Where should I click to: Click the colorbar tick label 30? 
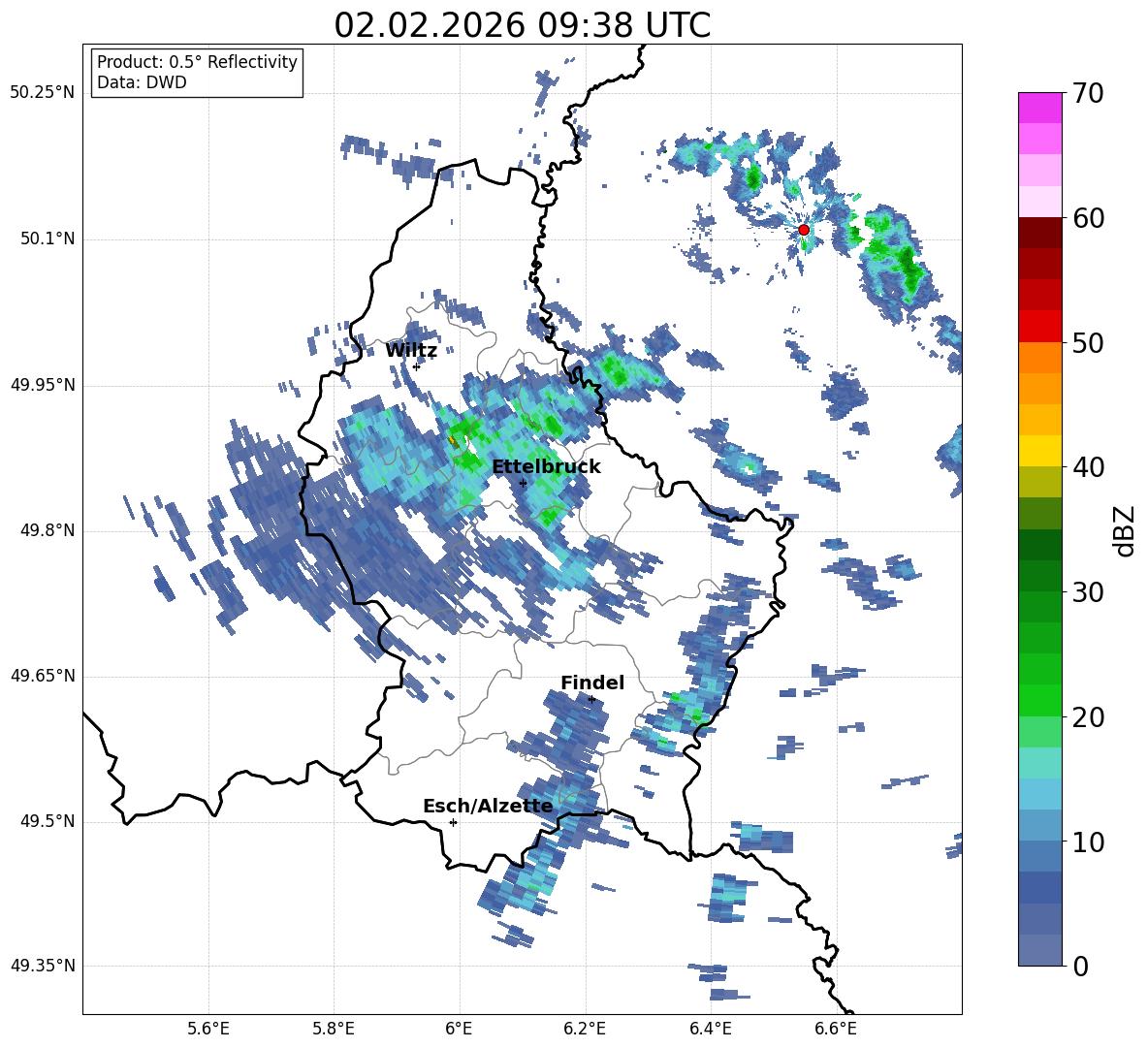point(1089,592)
